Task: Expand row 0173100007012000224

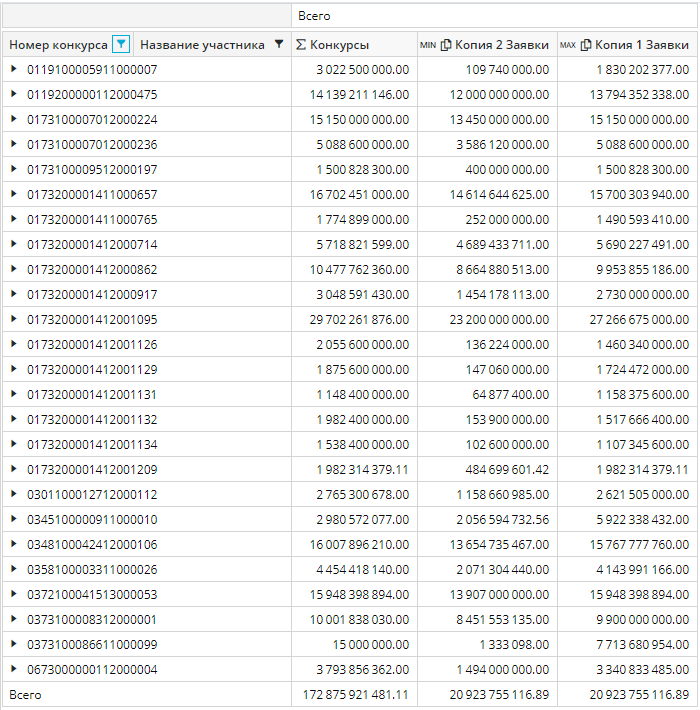Action: pyautogui.click(x=14, y=119)
